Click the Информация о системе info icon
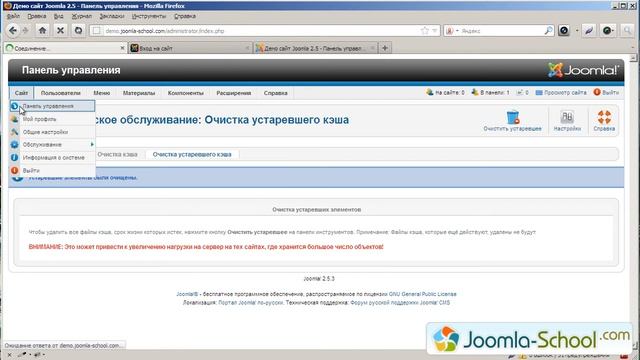 click(x=14, y=158)
